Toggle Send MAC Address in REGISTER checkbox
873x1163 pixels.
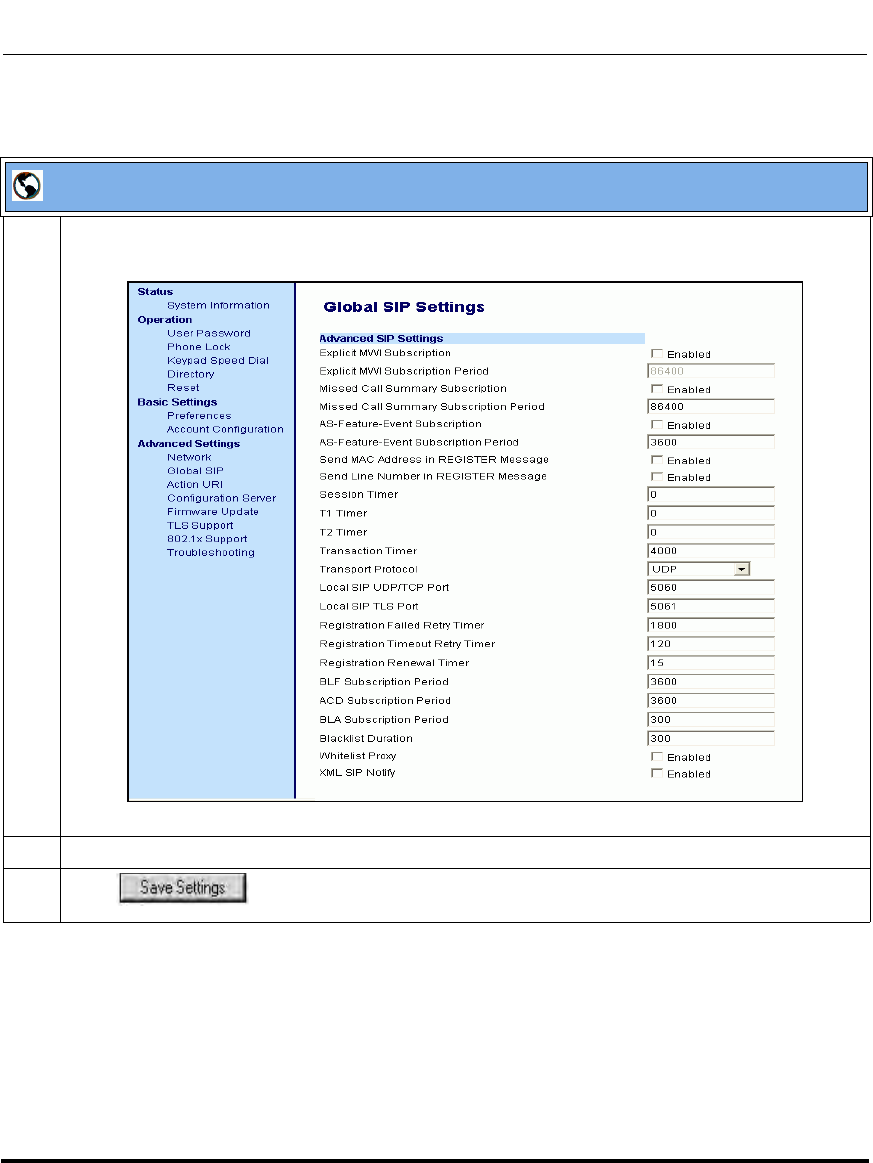tap(656, 460)
